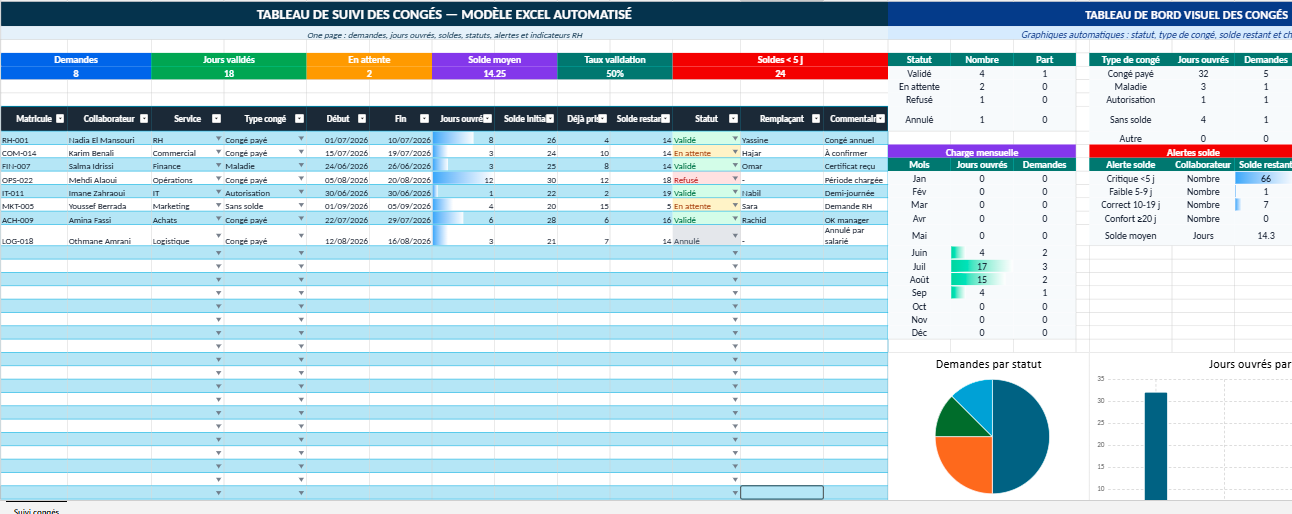Click the Août row in Charge mensuelle
The height and width of the screenshot is (514, 1292).
982,279
